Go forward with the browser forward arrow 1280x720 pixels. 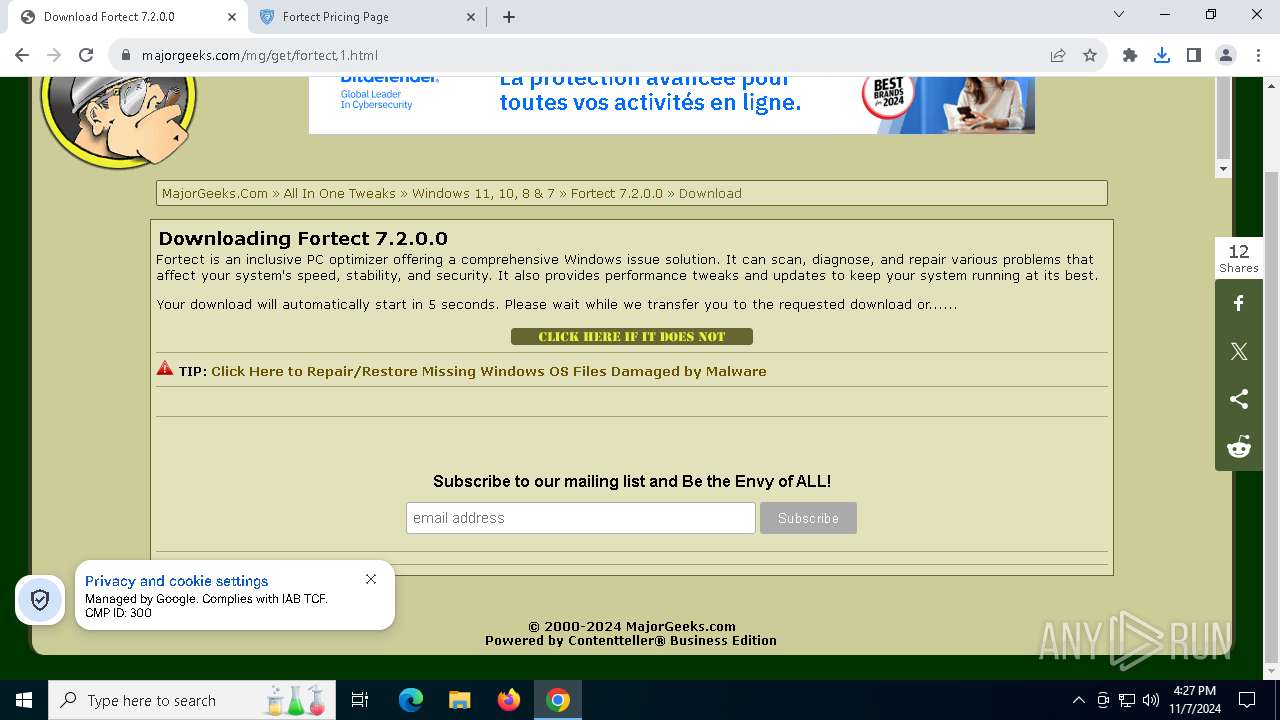[54, 55]
